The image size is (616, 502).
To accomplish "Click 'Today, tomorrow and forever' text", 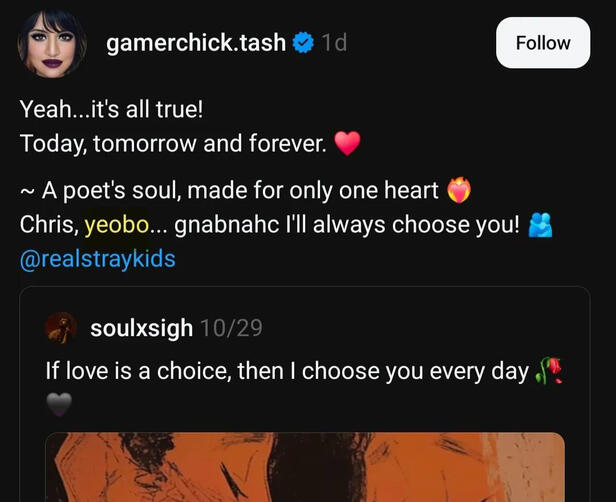I will point(173,143).
